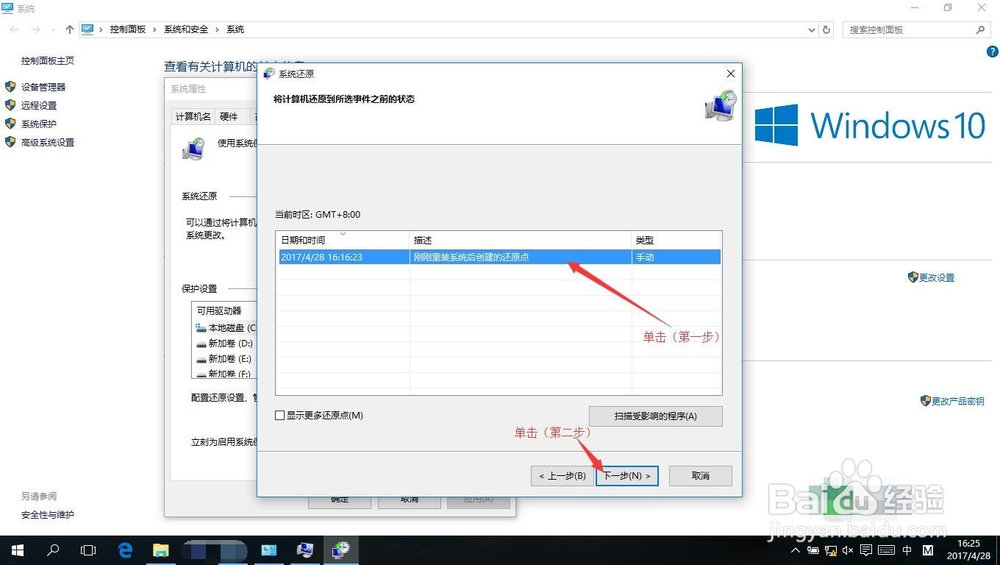Close the 系统还原 dialog
1000x565 pixels.
point(730,74)
